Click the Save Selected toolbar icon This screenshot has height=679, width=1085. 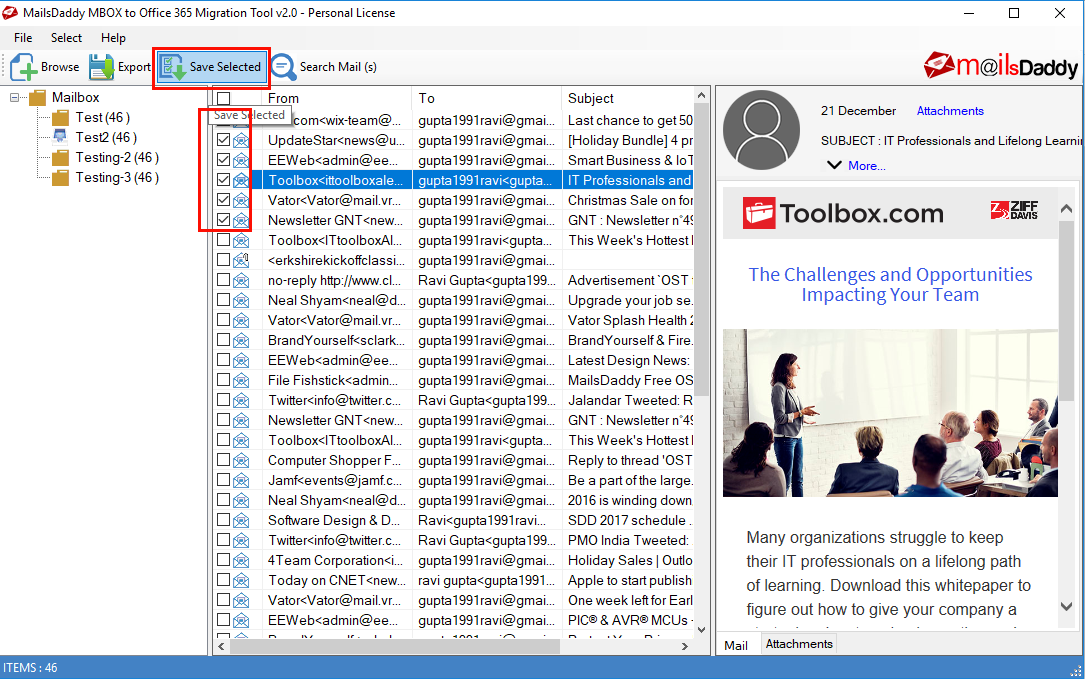pyautogui.click(x=173, y=67)
